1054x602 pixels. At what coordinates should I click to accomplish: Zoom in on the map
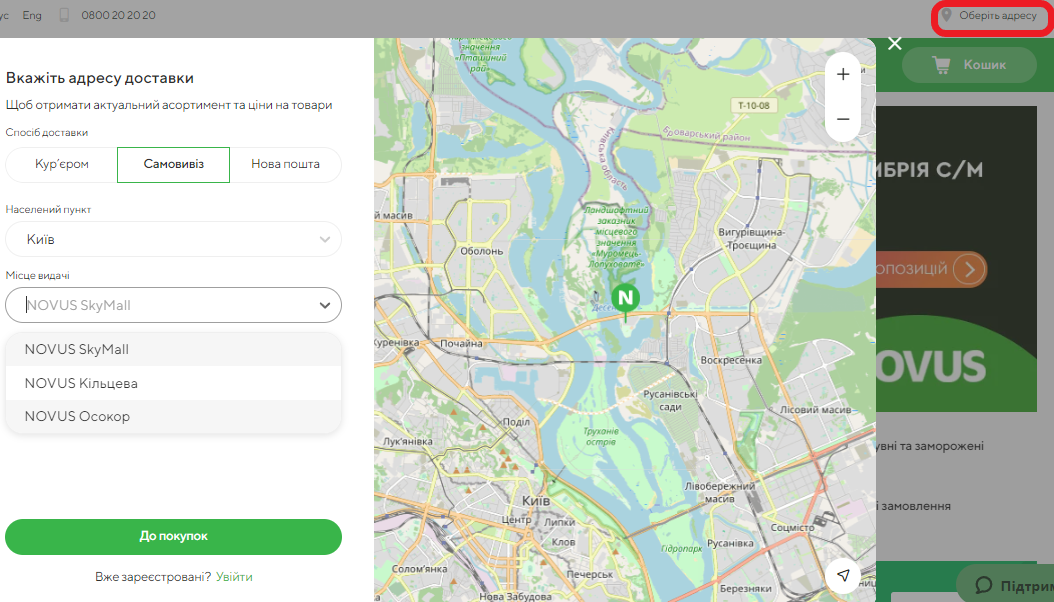click(x=843, y=75)
